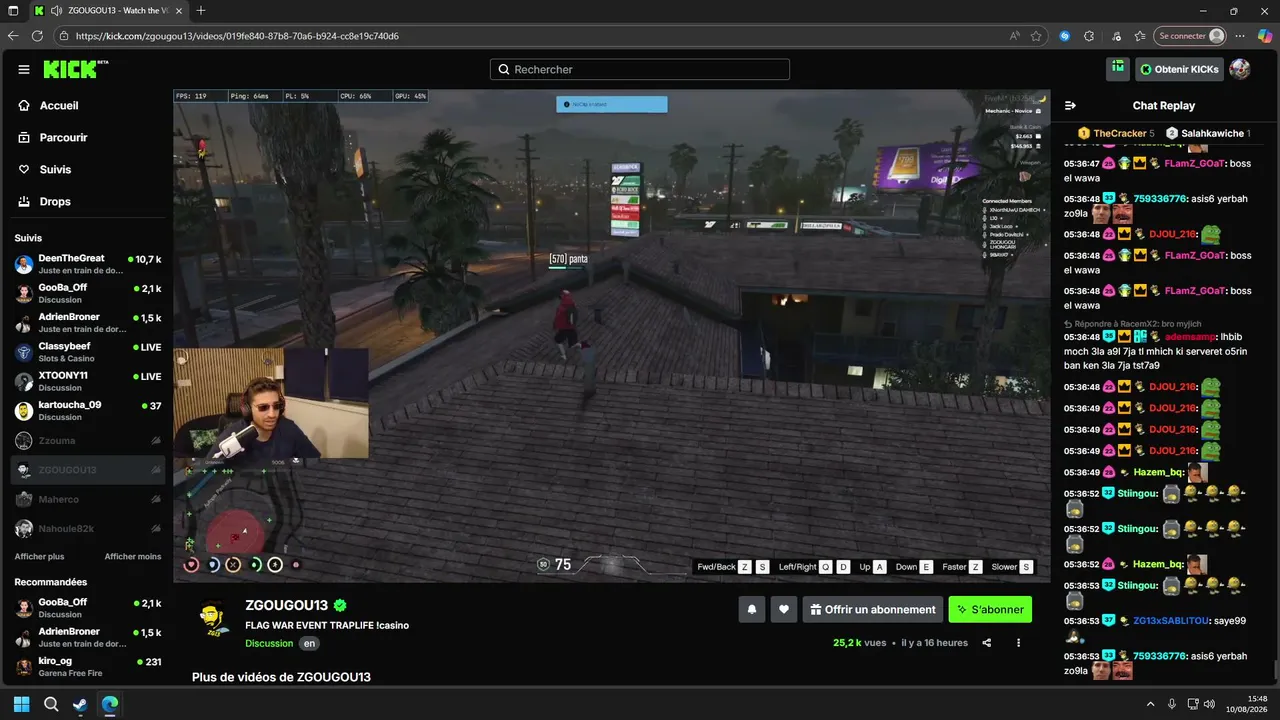This screenshot has height=720, width=1280.
Task: Click the media music-note toolbar icon
Action: [1116, 36]
